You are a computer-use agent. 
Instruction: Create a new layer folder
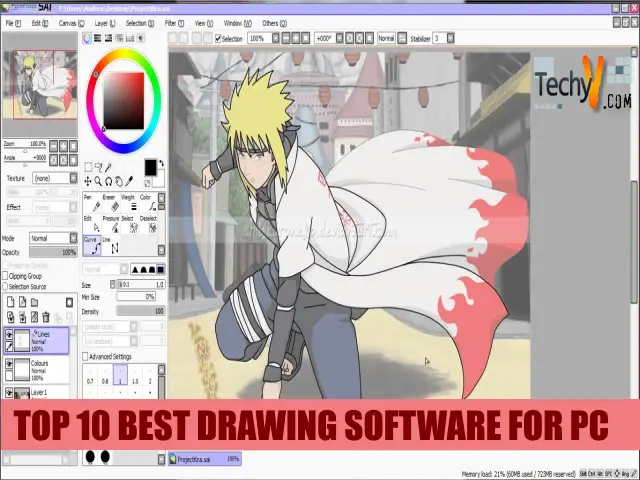35,302
